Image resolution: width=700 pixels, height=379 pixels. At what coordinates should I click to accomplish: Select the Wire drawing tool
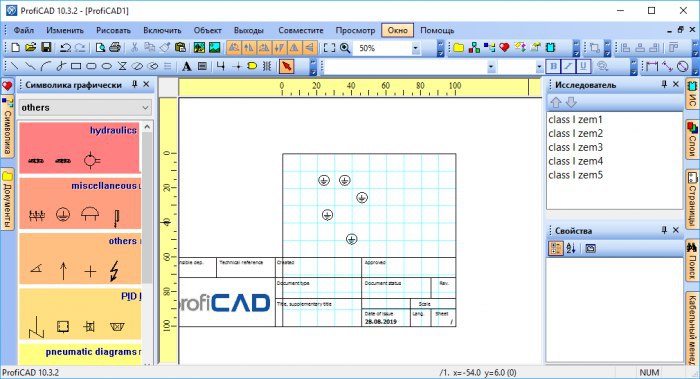click(221, 67)
